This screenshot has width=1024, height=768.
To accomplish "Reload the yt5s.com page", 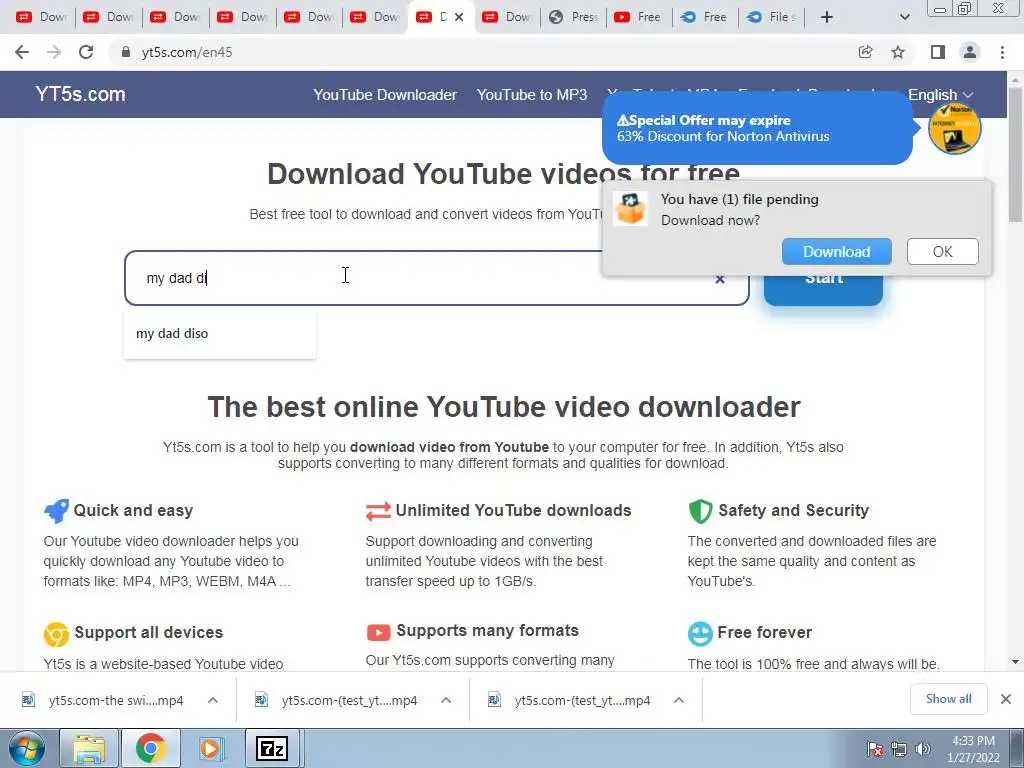I will [86, 52].
